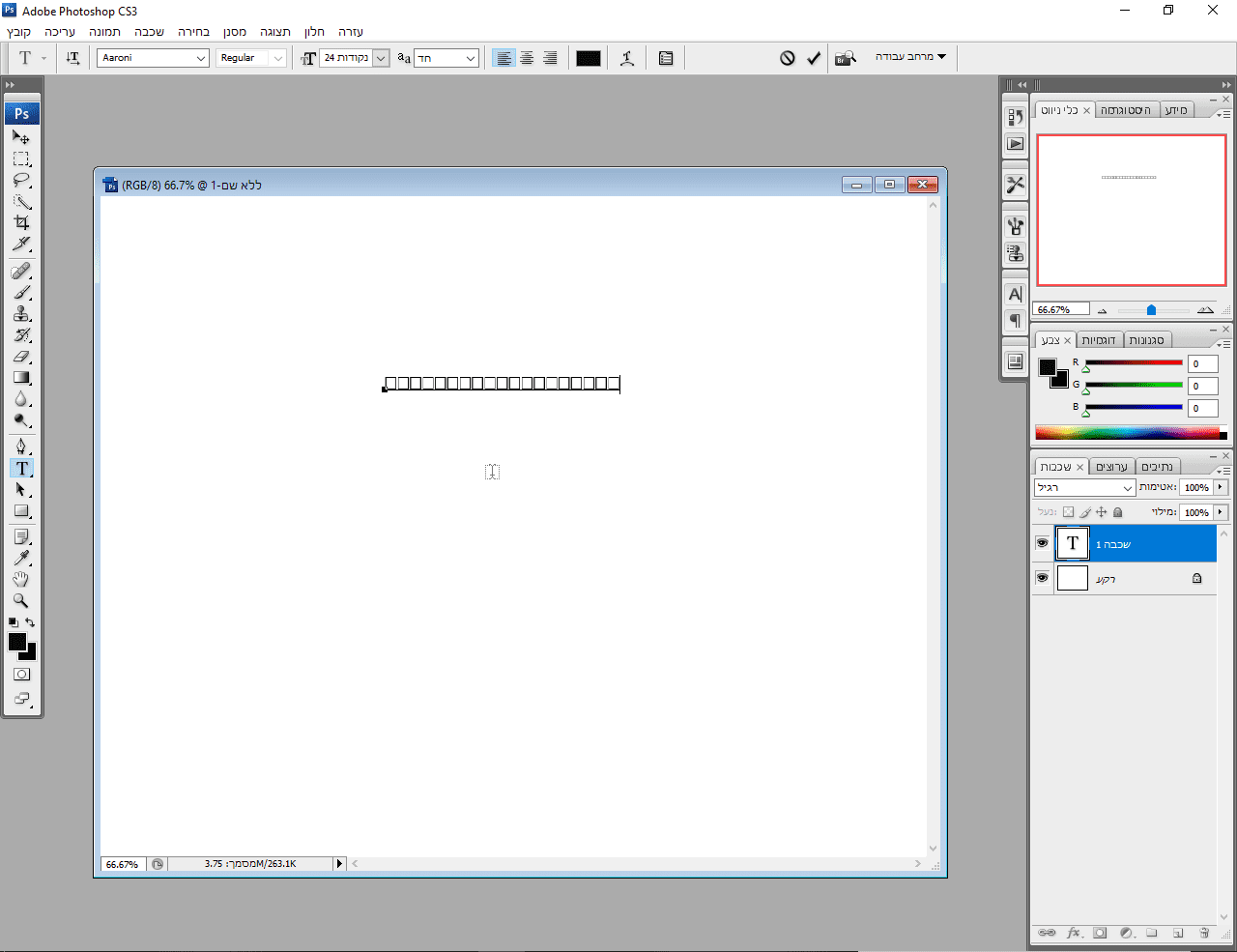Select the Eraser tool
The height and width of the screenshot is (952, 1237).
(x=21, y=356)
